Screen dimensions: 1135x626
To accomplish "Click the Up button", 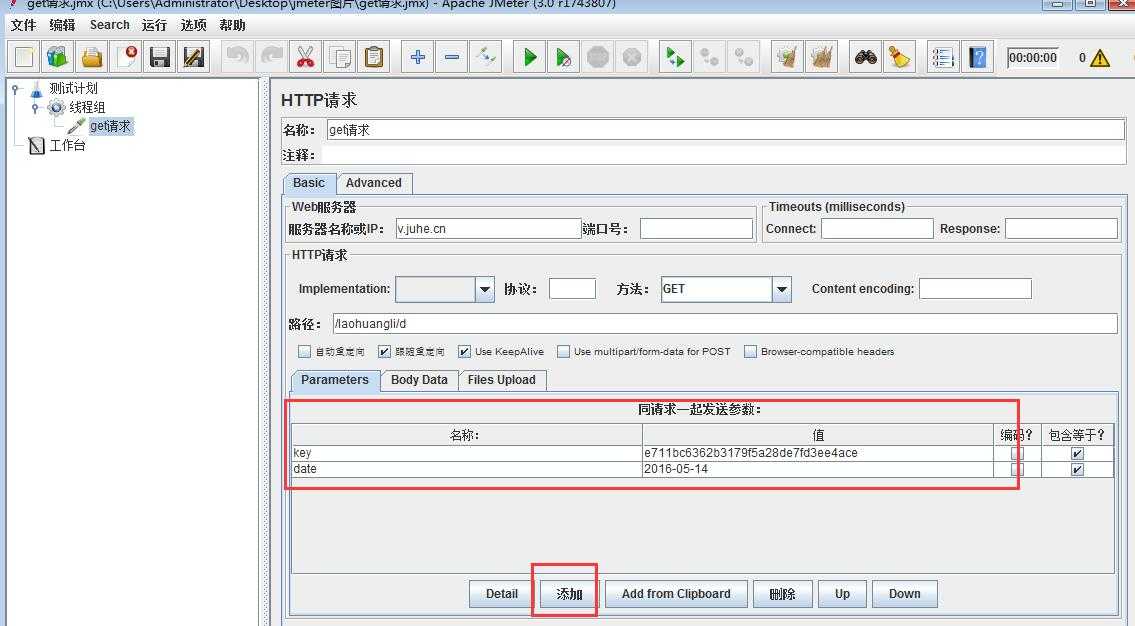I will [x=842, y=594].
